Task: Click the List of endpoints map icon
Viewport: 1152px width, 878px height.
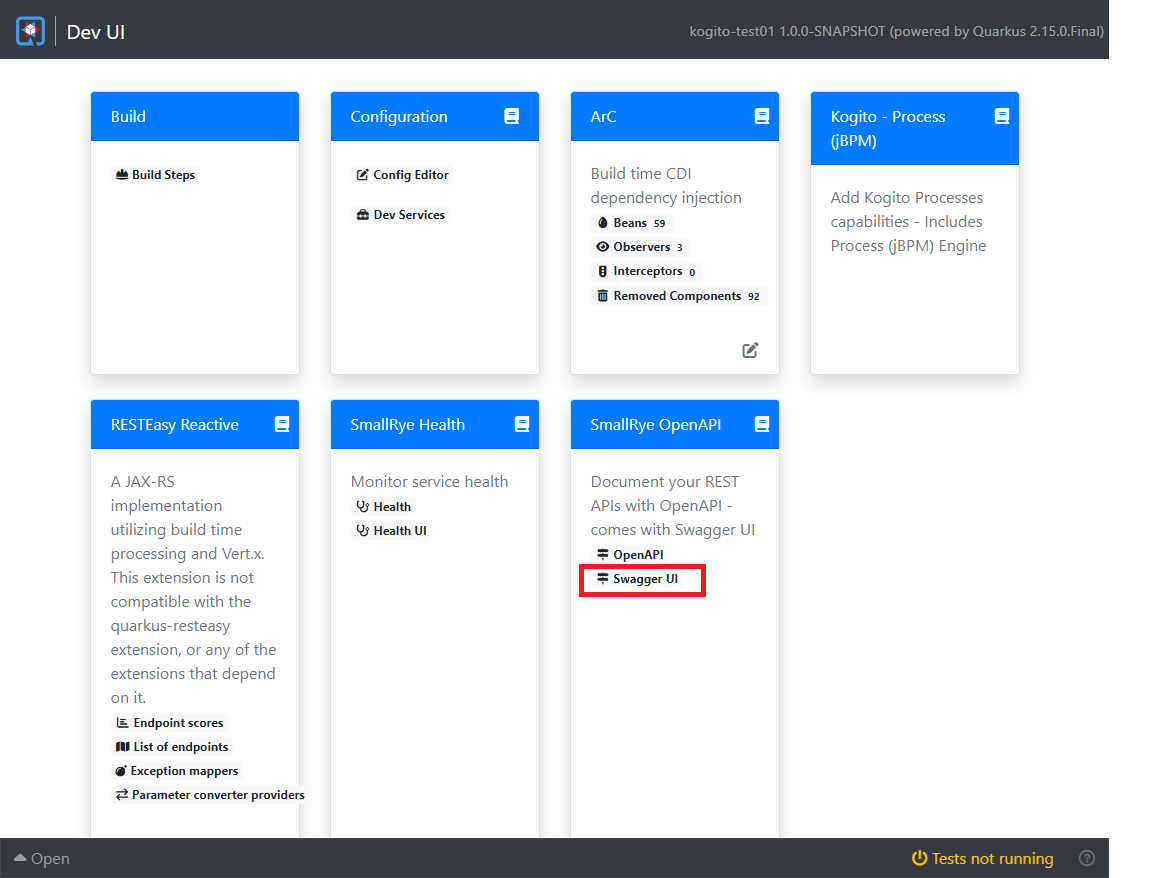Action: (123, 746)
